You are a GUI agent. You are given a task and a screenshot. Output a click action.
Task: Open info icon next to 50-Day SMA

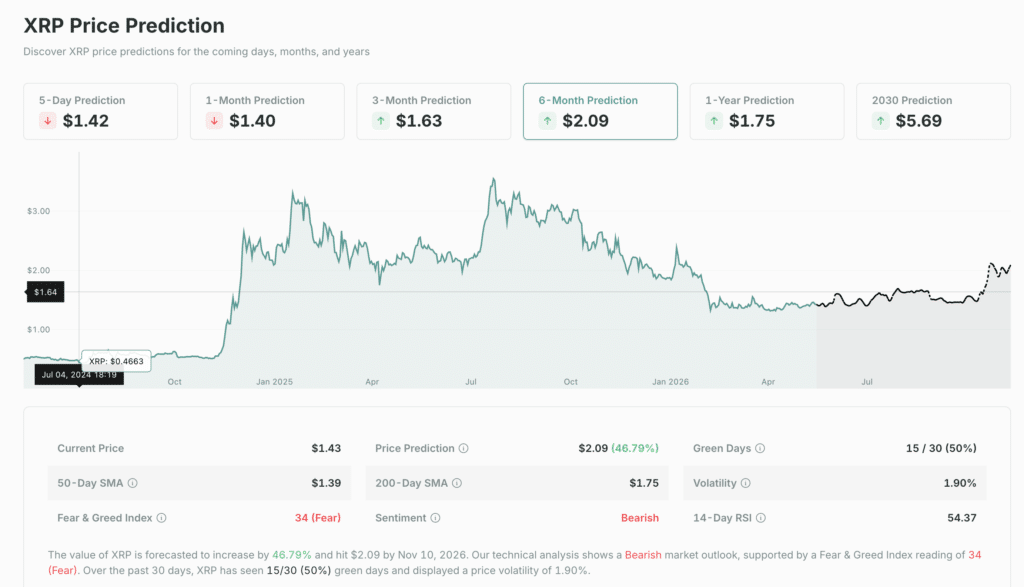tap(133, 483)
